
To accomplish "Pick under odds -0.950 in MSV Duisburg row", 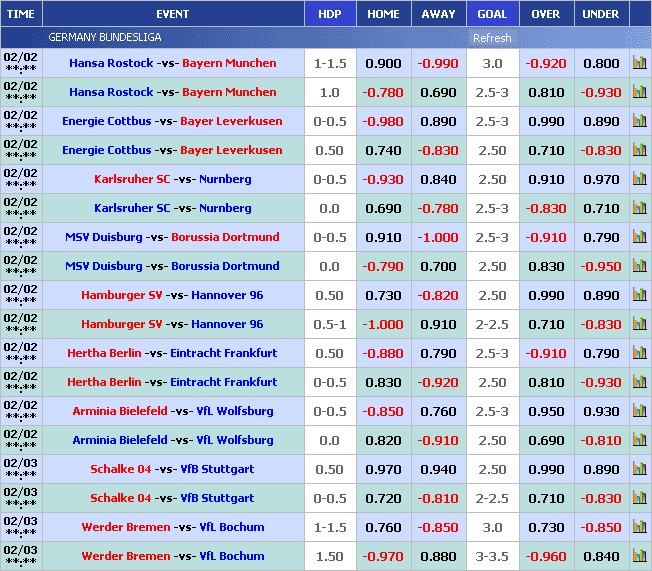I will click(601, 266).
